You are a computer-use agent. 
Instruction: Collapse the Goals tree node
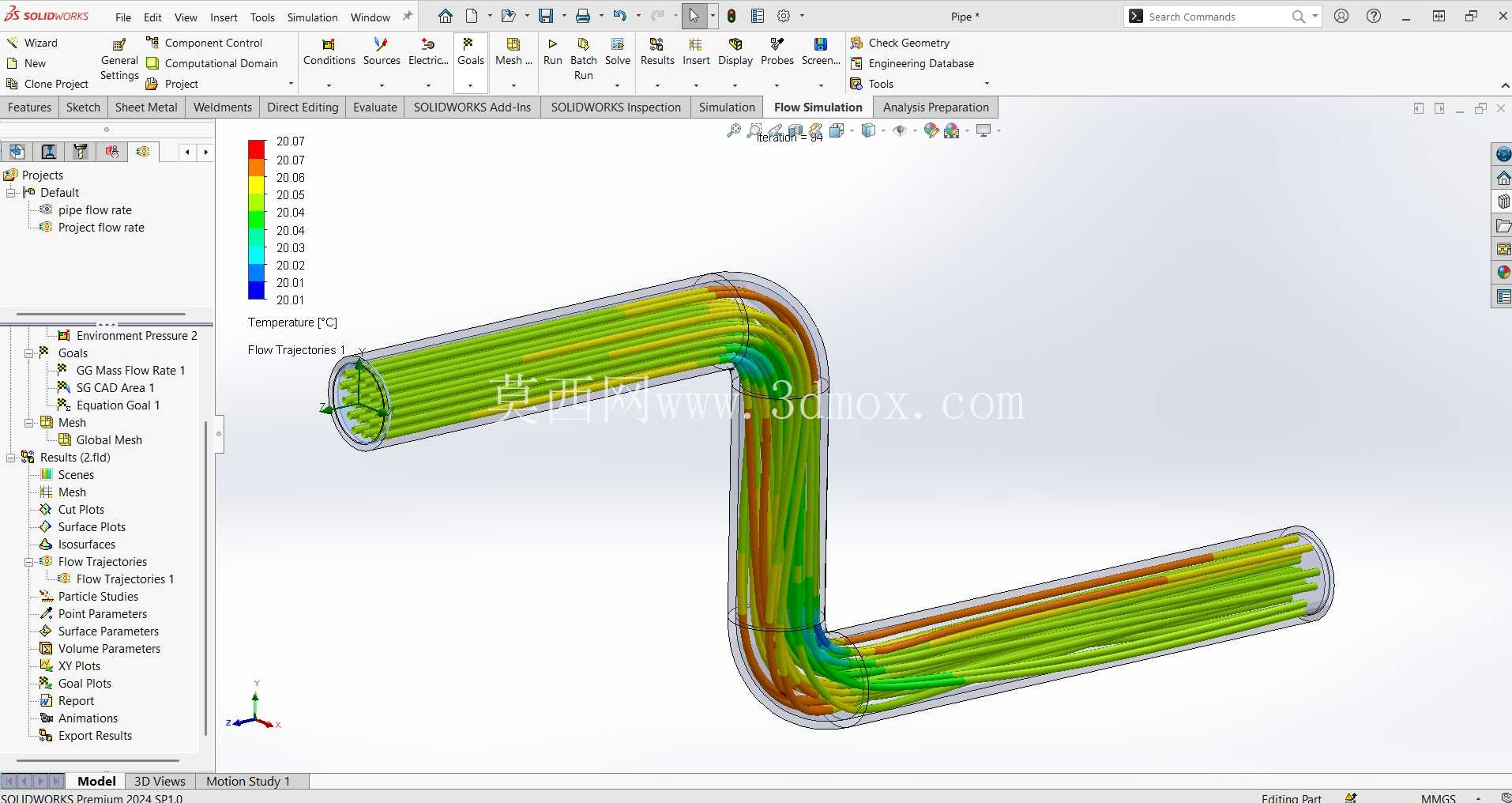click(28, 353)
